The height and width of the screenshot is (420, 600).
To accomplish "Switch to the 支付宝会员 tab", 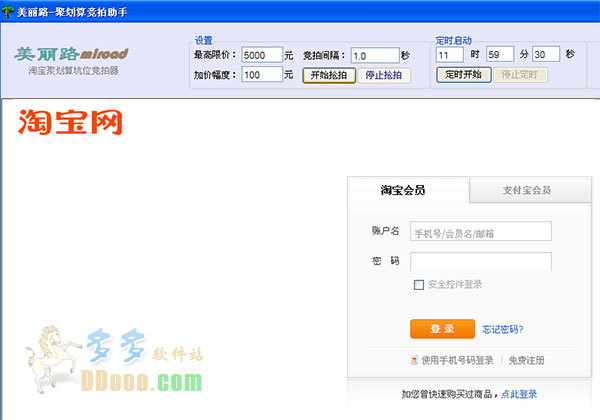I will coord(530,190).
